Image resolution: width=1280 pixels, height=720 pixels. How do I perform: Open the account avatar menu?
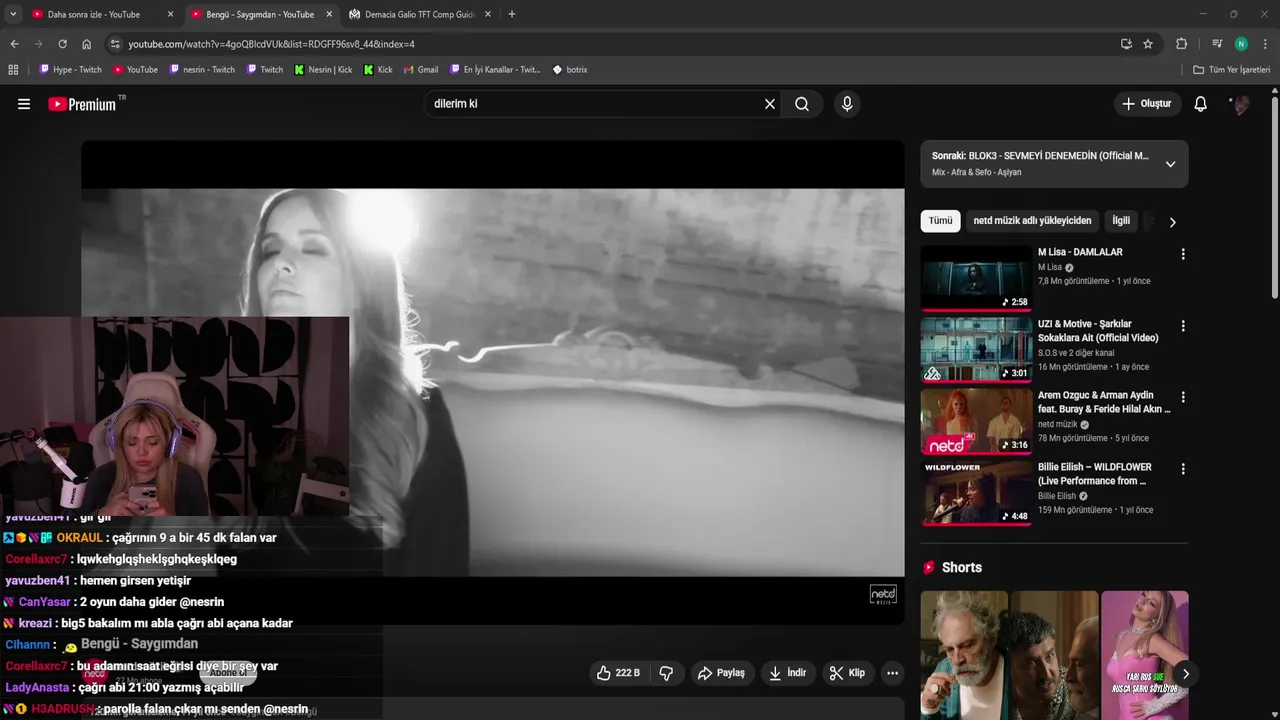[x=1240, y=104]
